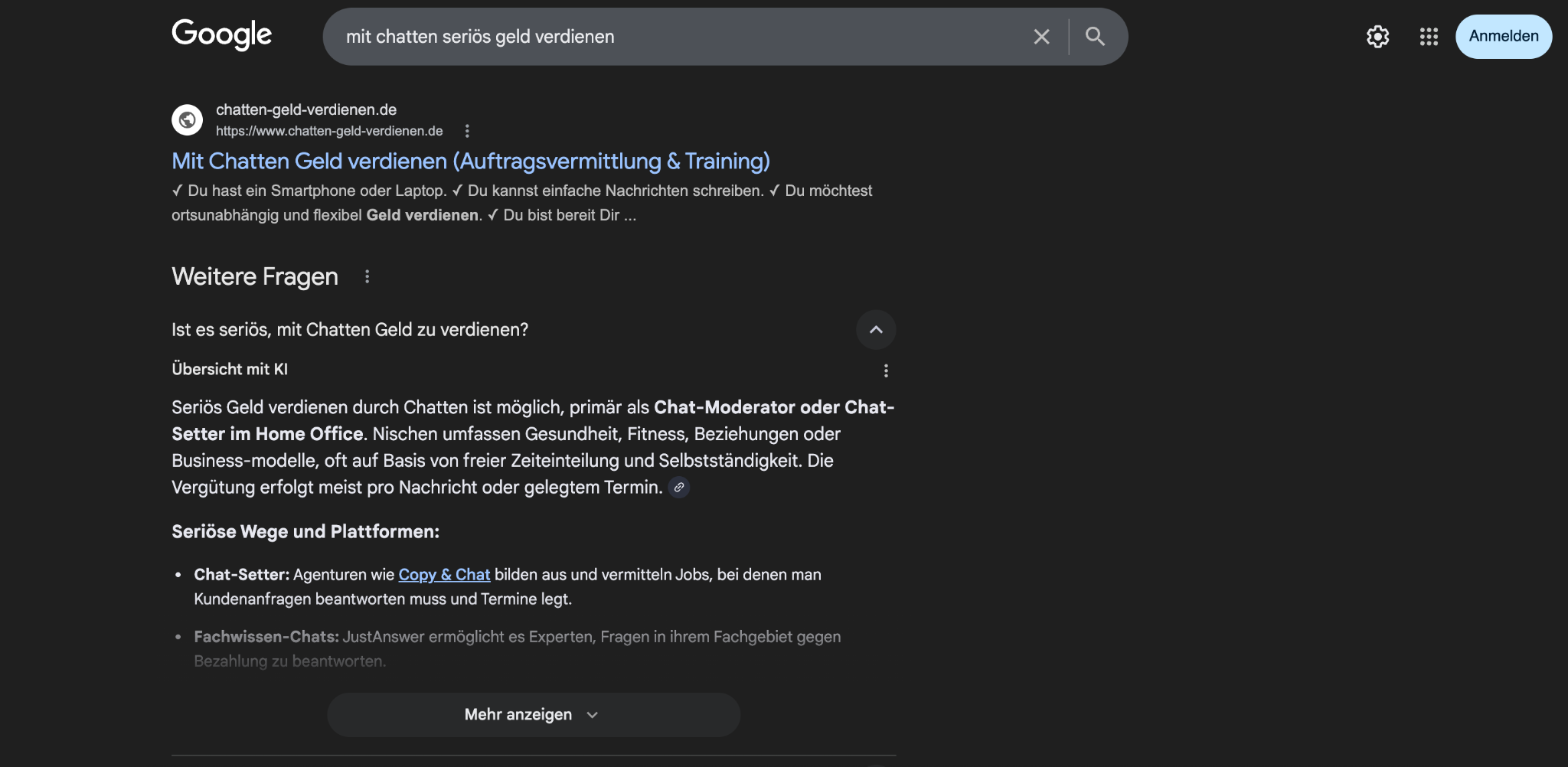
Task: Click the heading 'Seriöse Wege und Plattformen:'
Action: coord(305,532)
